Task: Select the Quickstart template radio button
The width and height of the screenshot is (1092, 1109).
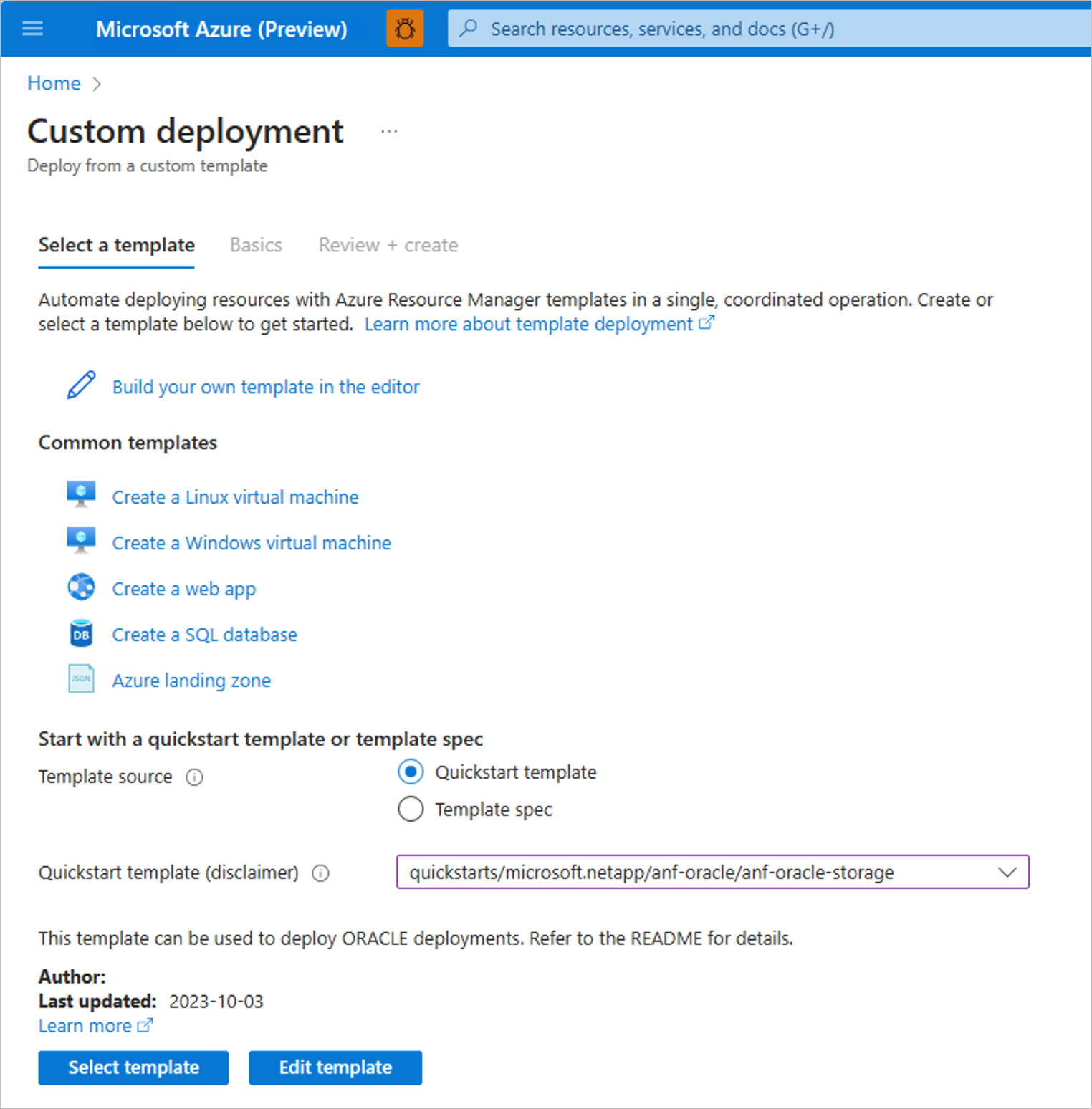Action: pos(411,772)
